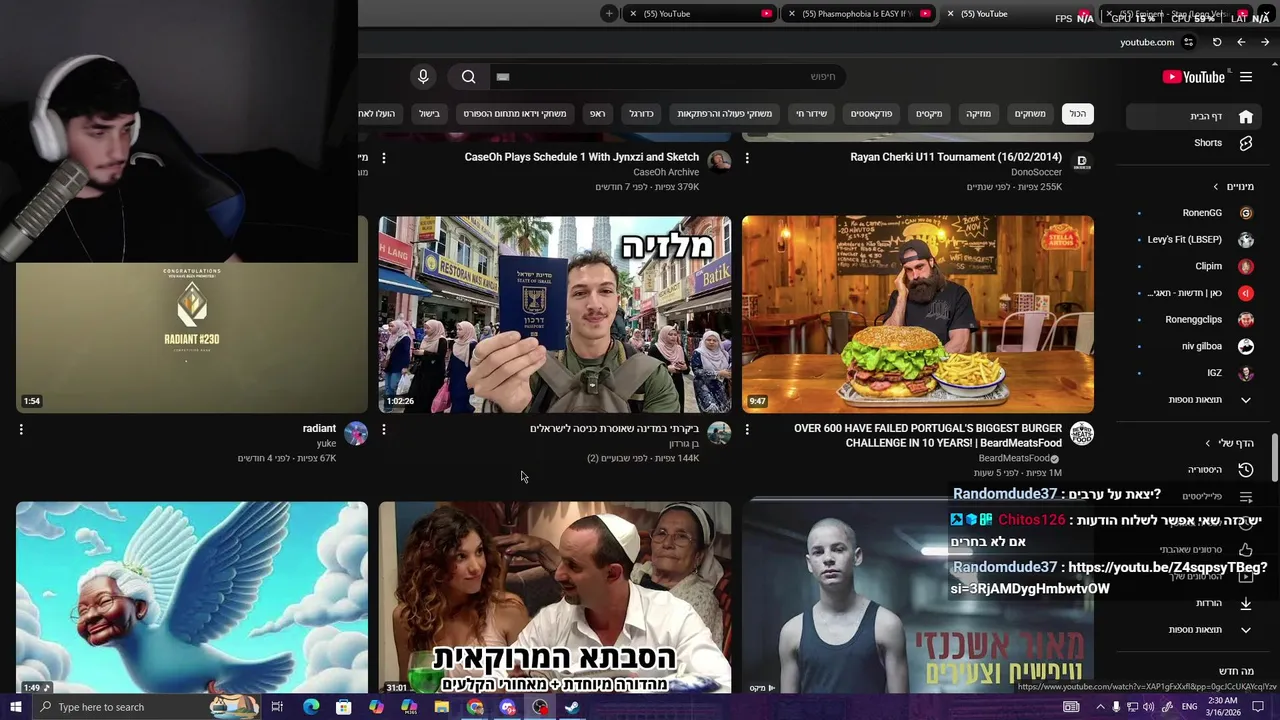Open Steam from the taskbar
The image size is (1280, 720).
572,707
